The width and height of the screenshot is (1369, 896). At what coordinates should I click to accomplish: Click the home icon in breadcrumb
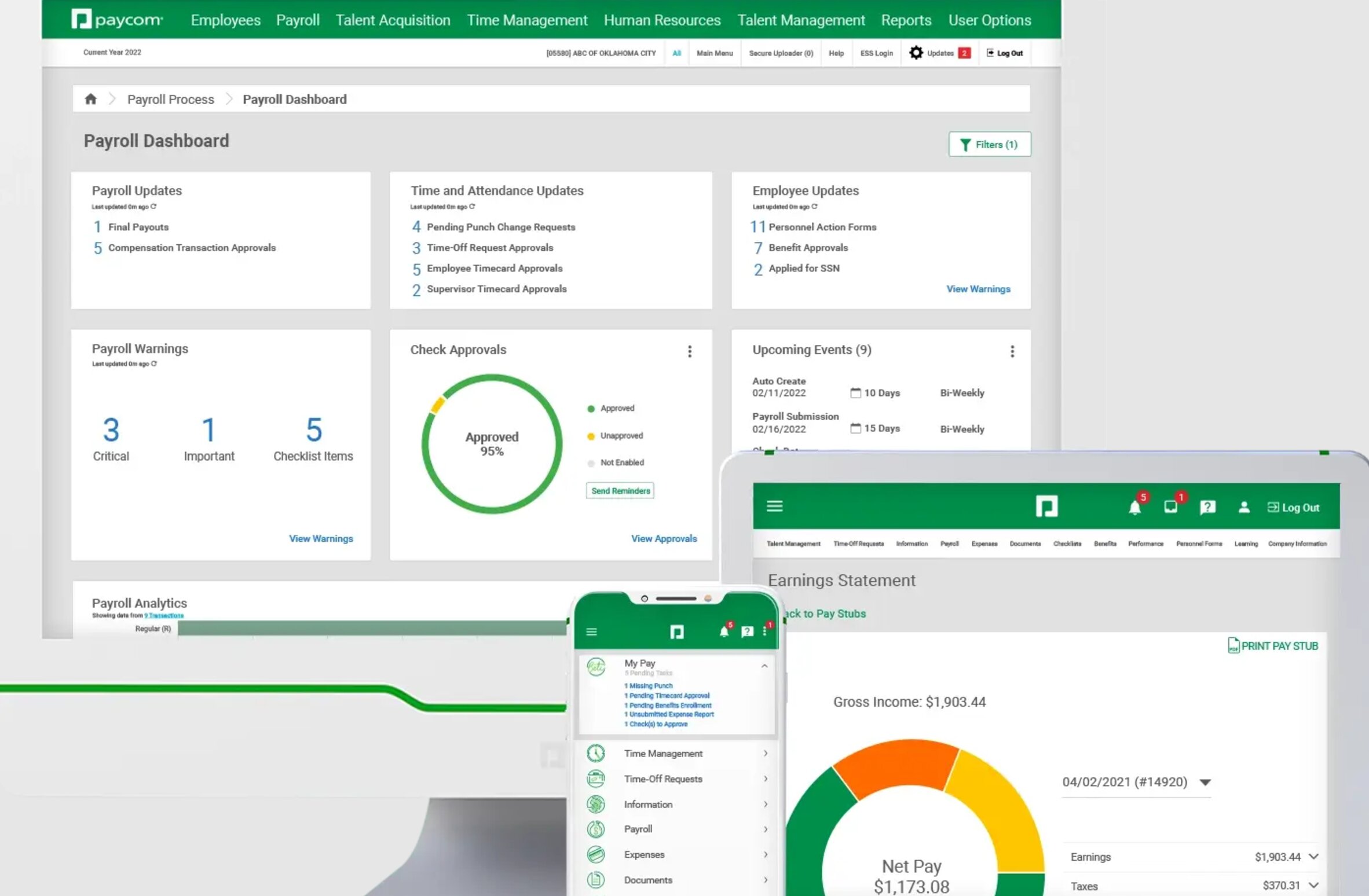point(90,99)
